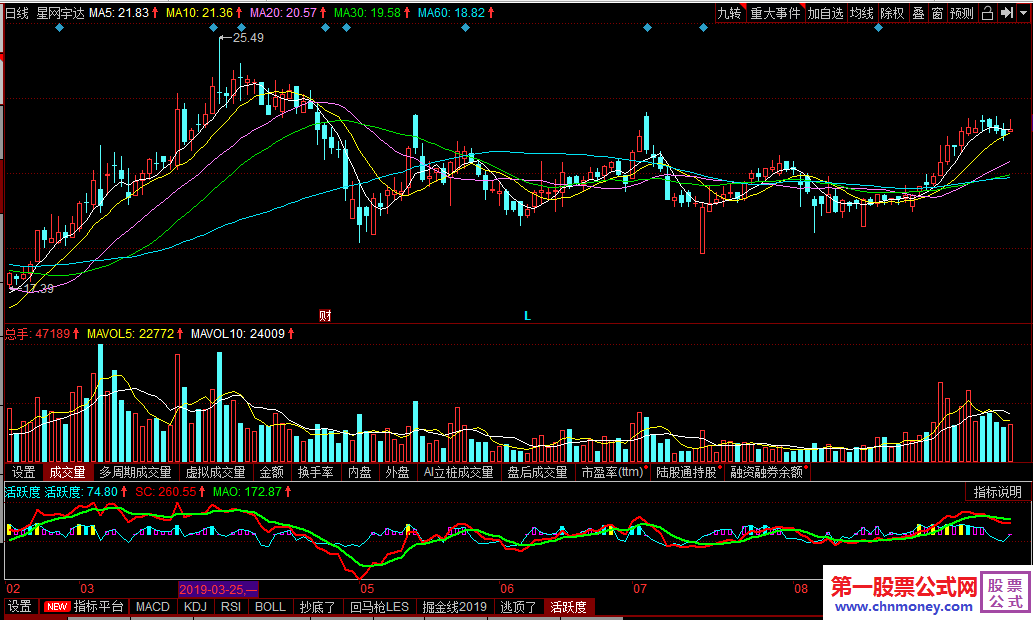Select the 换手率 turnover tab
The width and height of the screenshot is (1033, 620).
pyautogui.click(x=316, y=472)
